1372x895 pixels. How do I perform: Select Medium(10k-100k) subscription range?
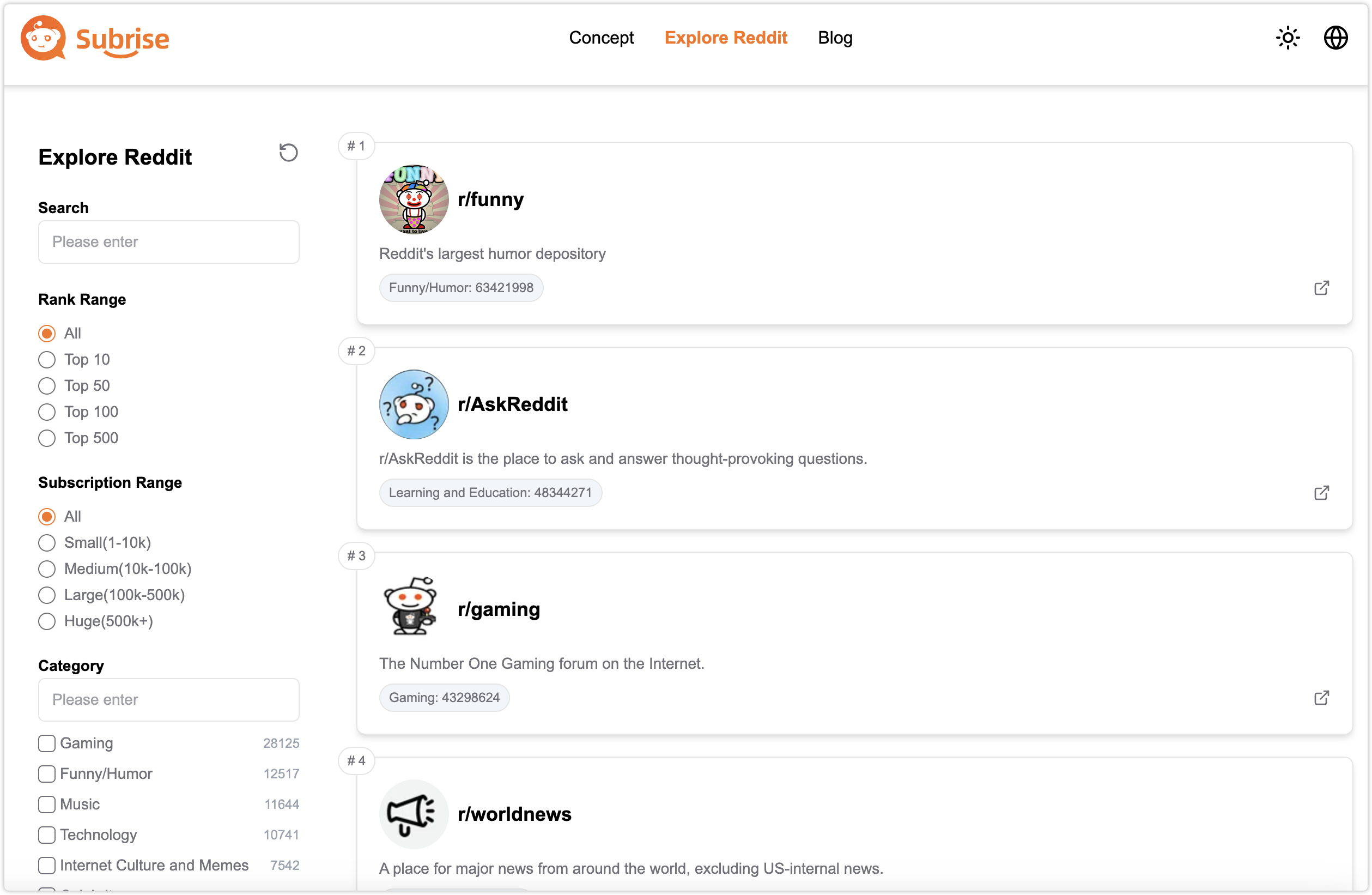pos(47,569)
